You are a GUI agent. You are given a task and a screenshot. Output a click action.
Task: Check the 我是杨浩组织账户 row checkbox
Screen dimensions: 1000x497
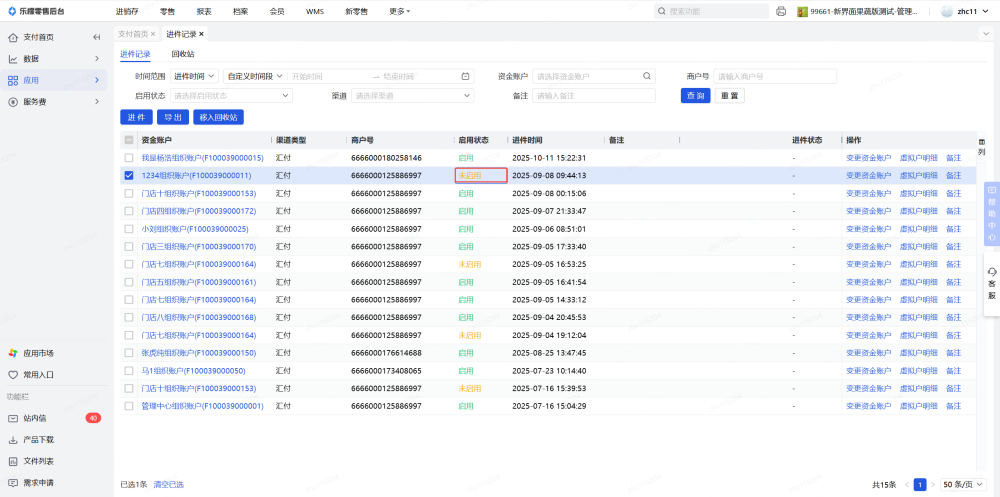128,158
